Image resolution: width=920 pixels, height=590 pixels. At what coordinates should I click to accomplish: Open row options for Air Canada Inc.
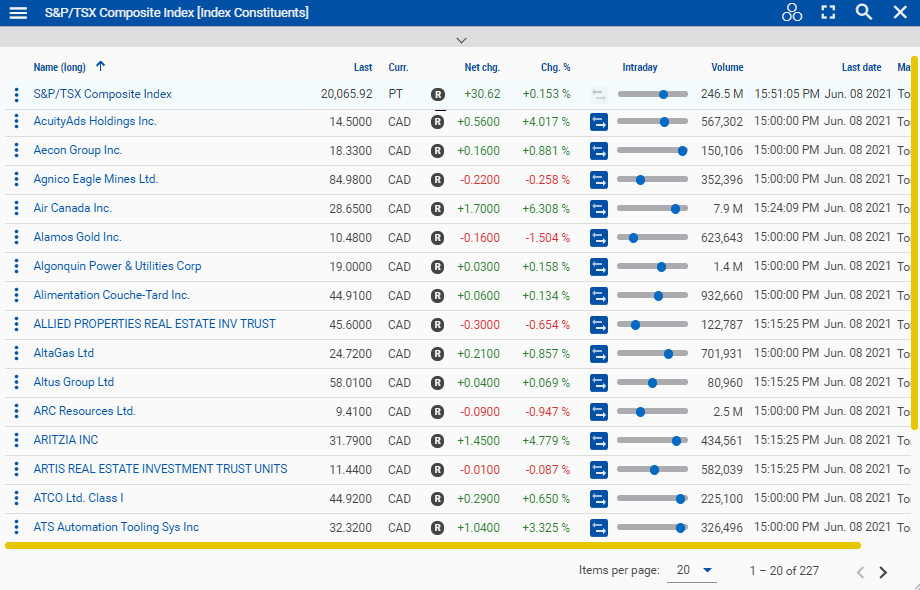[16, 208]
